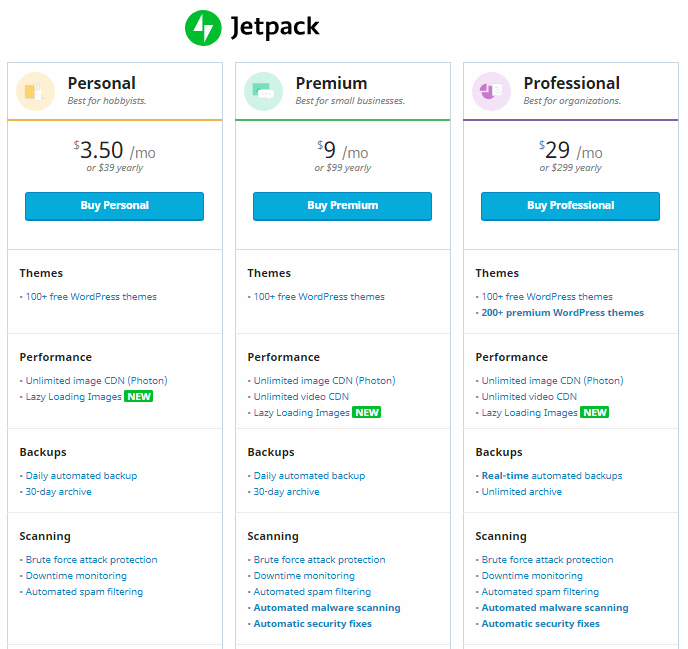Click 'Best for hobbyists.' tagline
Screen dimensions: 688x649
point(107,101)
